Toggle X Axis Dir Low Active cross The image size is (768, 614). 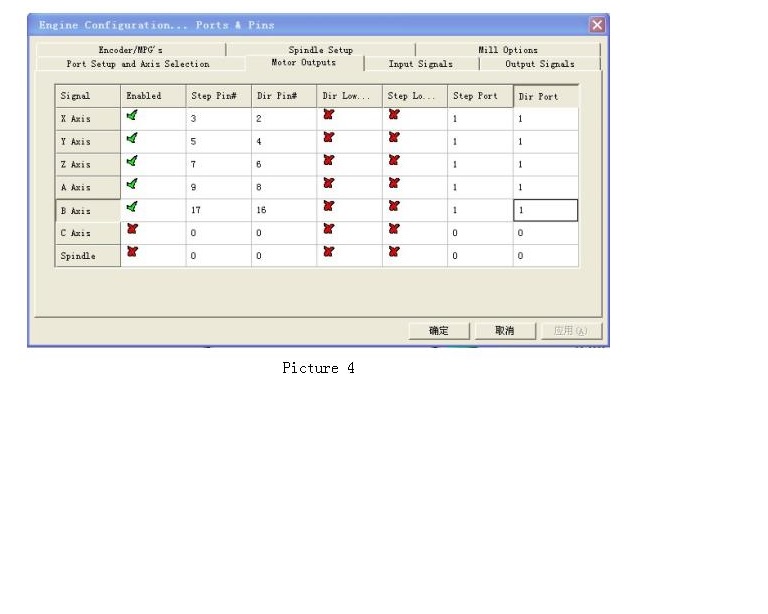pyautogui.click(x=329, y=115)
